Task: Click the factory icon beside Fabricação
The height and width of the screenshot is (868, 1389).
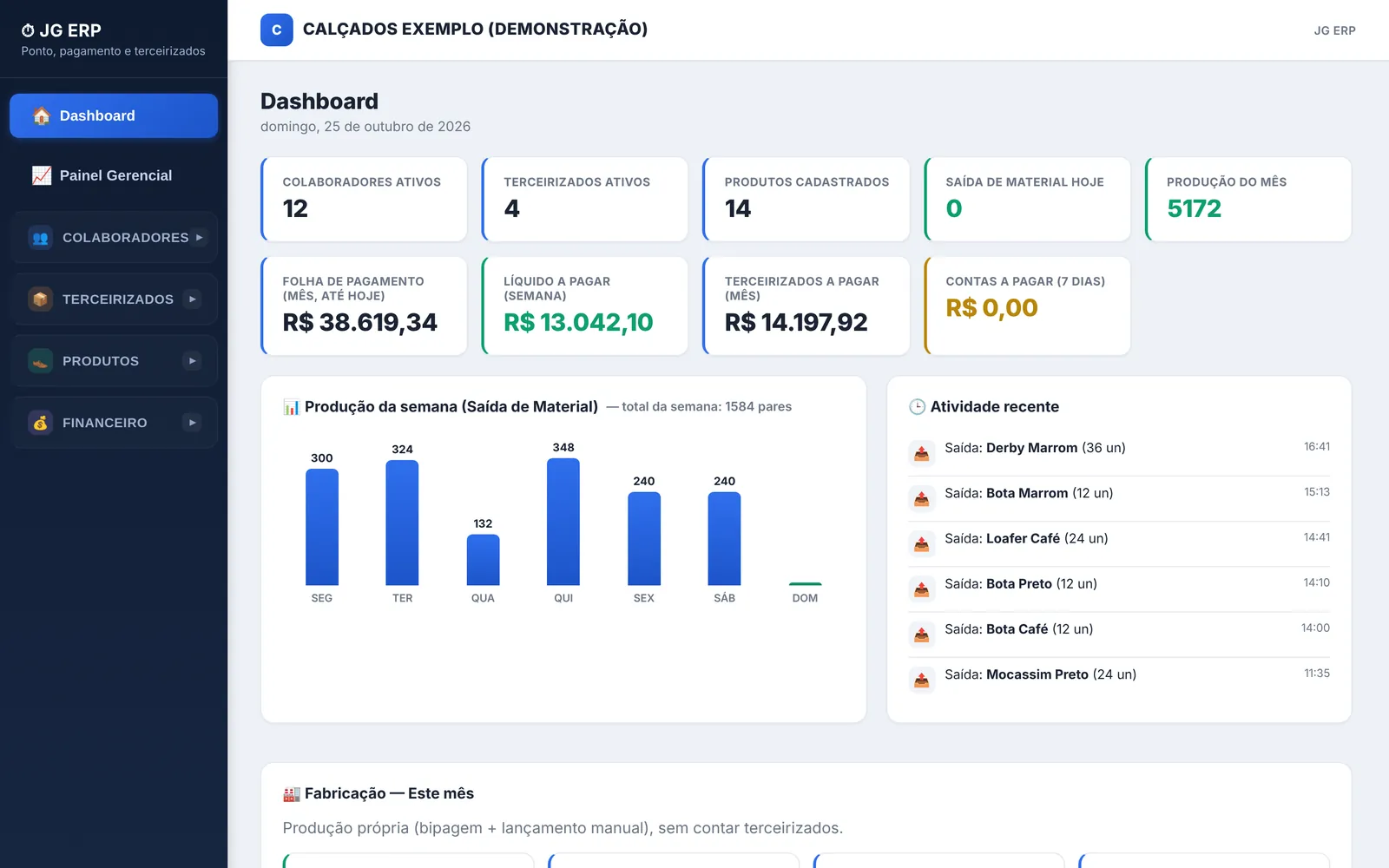Action: click(x=292, y=793)
